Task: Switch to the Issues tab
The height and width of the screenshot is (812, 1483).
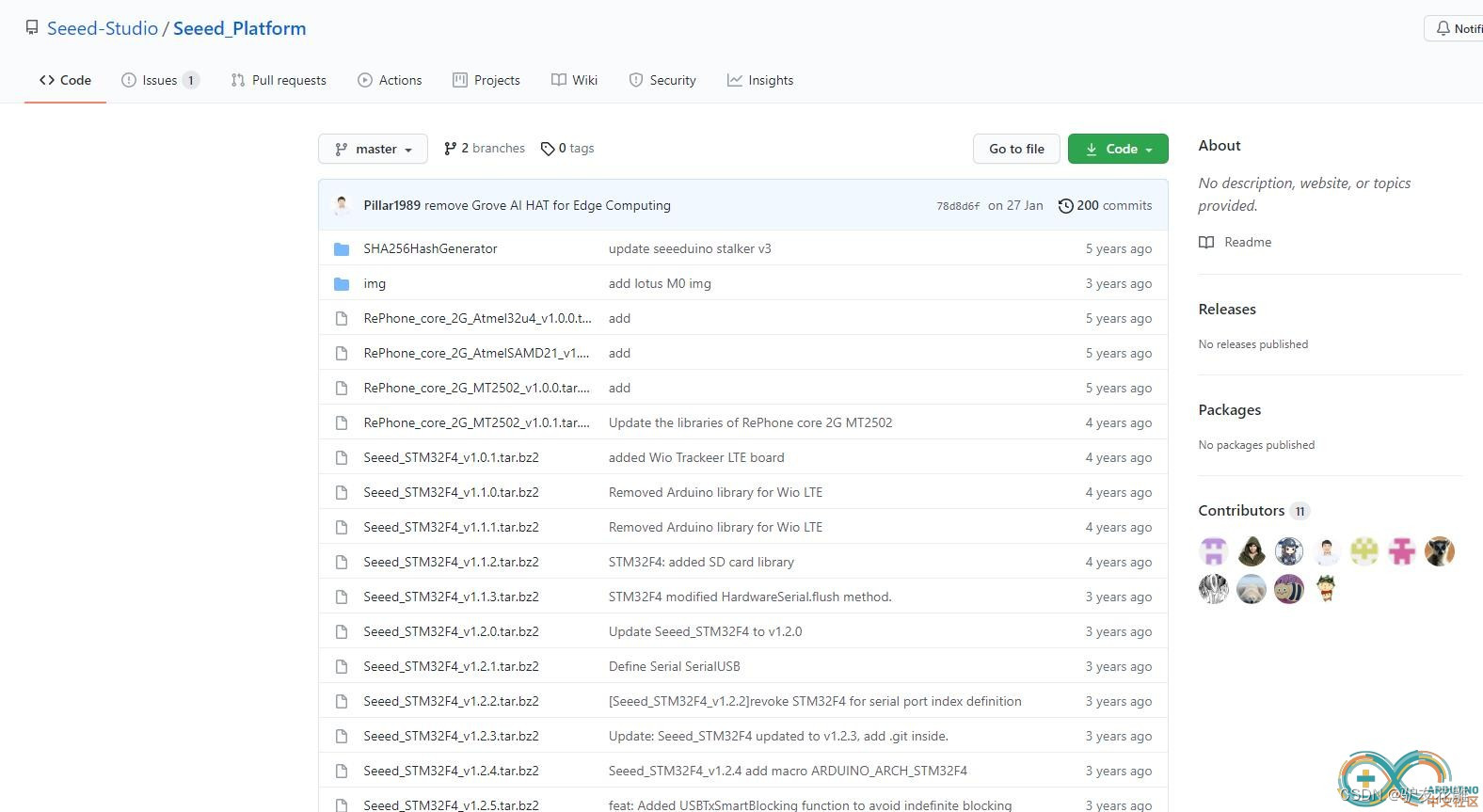Action: pyautogui.click(x=160, y=80)
